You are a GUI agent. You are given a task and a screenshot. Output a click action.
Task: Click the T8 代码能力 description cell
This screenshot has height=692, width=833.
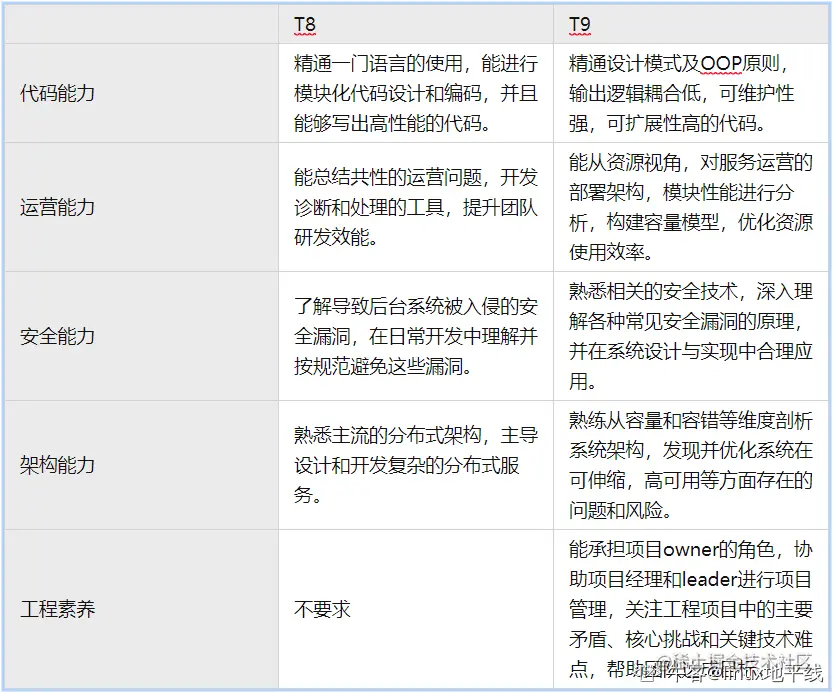tap(413, 94)
